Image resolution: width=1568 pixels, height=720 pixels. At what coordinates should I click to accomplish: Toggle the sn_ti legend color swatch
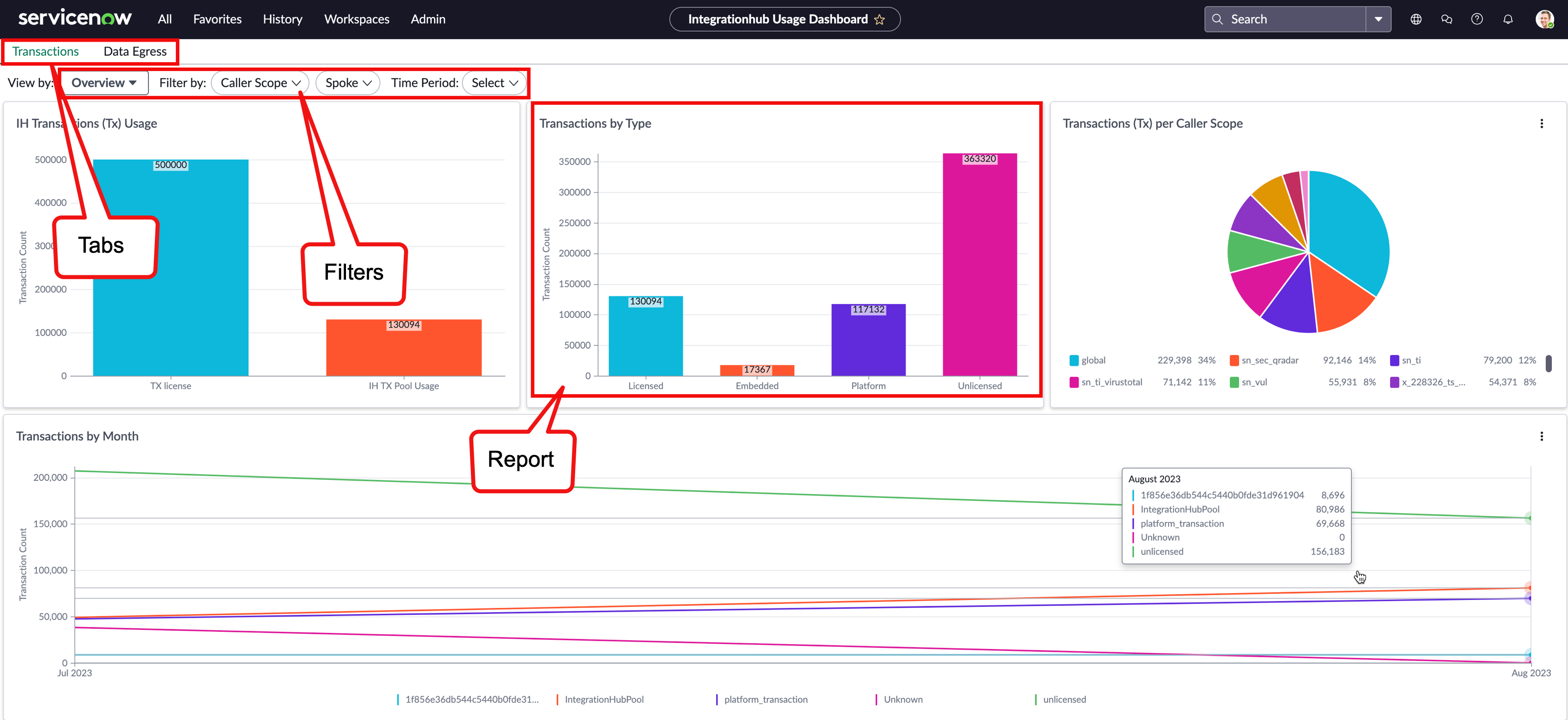pos(1395,360)
